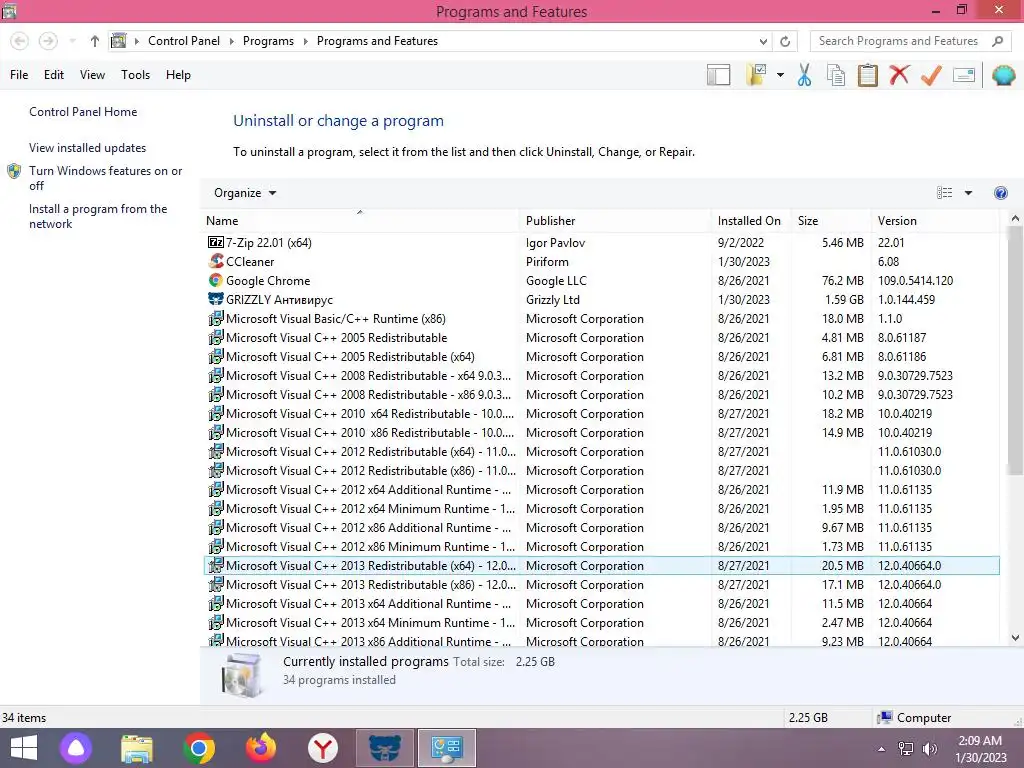
Task: Open the Edit menu
Action: [x=54, y=75]
